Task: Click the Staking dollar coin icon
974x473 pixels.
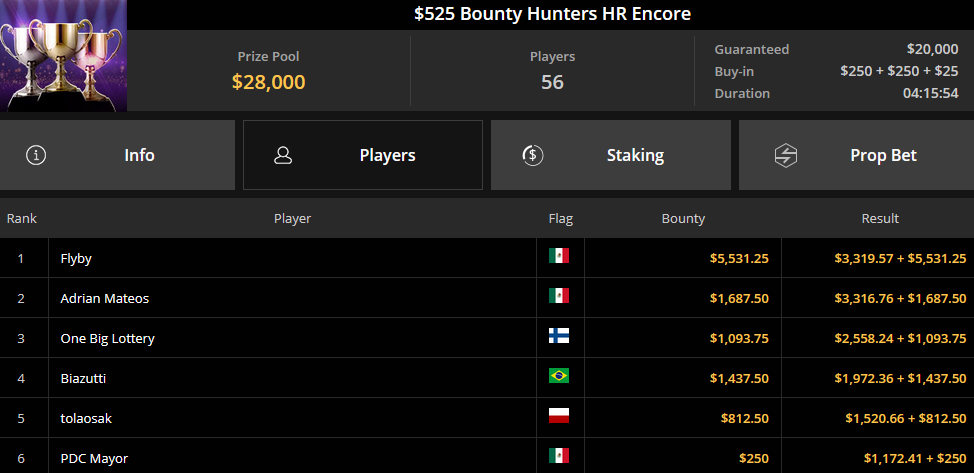Action: (x=532, y=155)
